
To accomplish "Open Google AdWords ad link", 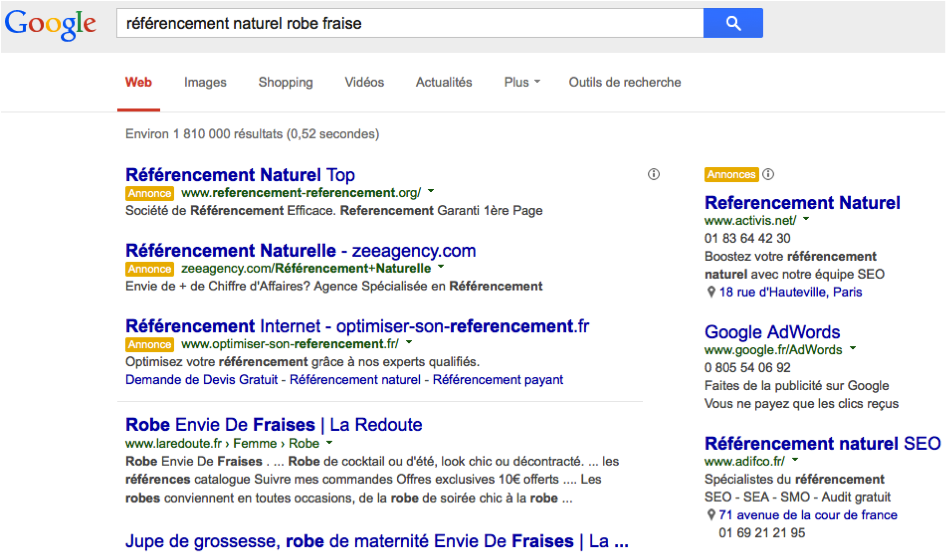I will (x=772, y=332).
